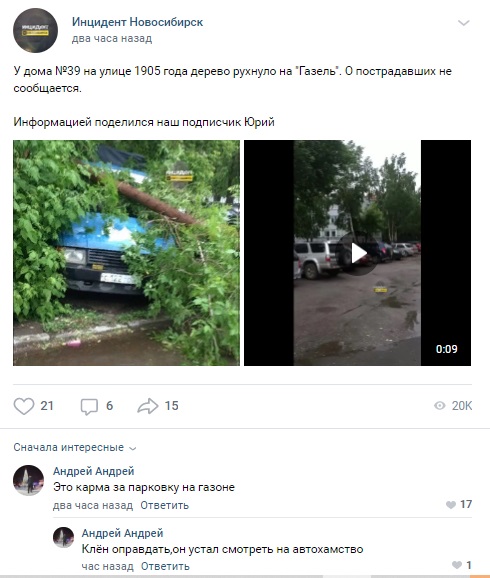The width and height of the screenshot is (490, 578).
Task: Click the post timestamp два часа назад
Action: pyautogui.click(x=112, y=38)
